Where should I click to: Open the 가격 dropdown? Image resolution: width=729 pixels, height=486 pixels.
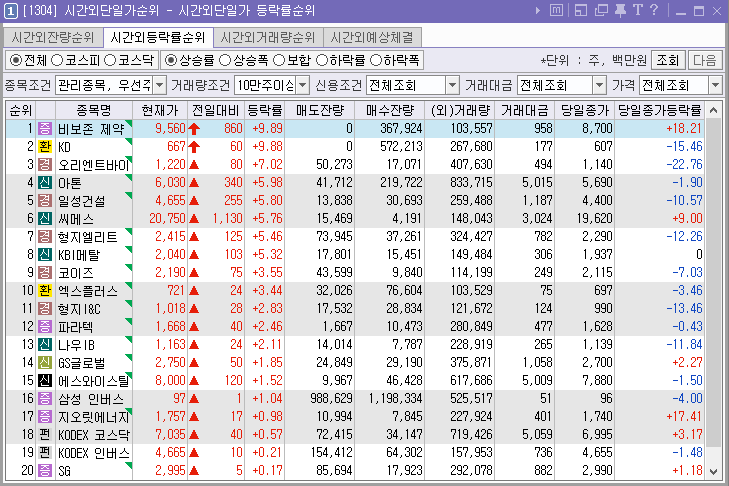tap(716, 85)
